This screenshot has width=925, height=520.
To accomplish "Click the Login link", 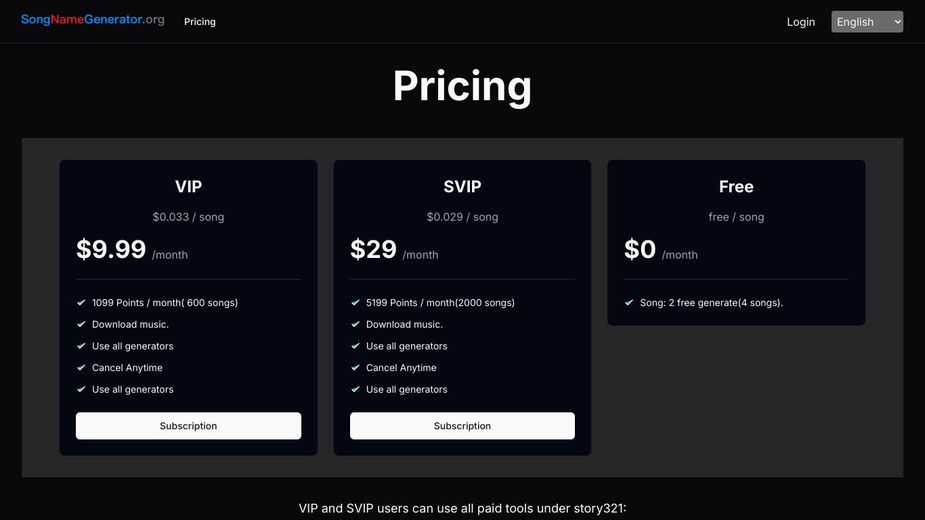I will [801, 22].
